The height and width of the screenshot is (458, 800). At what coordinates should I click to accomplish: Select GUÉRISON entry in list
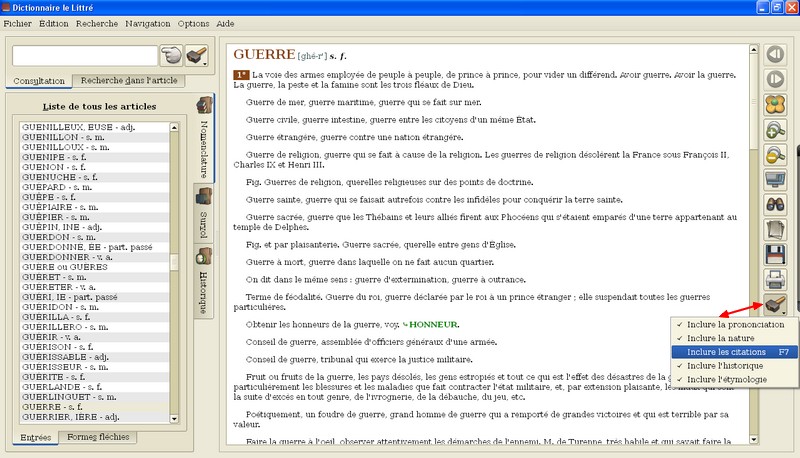pyautogui.click(x=94, y=347)
